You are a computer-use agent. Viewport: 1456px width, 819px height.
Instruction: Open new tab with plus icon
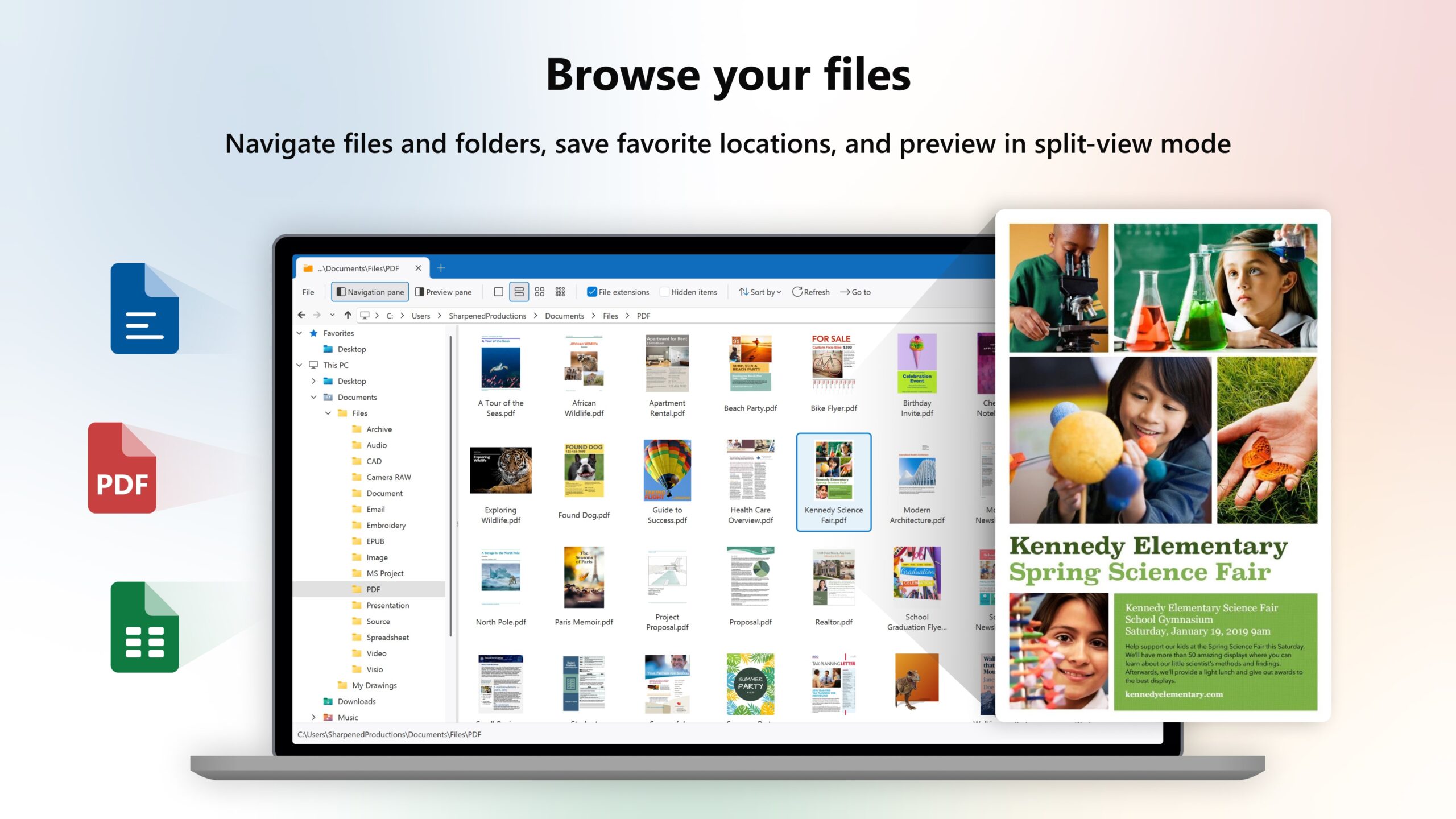click(441, 268)
